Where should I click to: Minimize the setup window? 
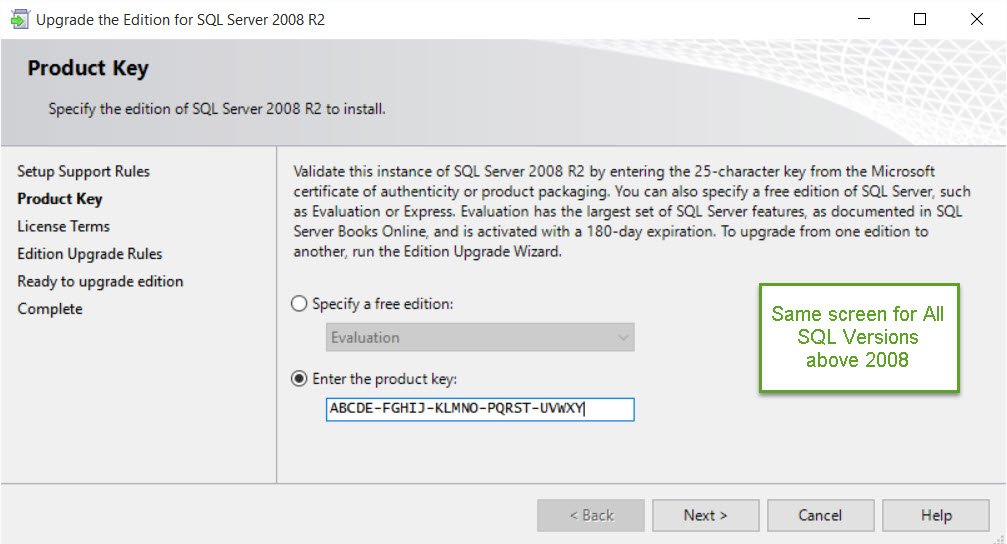click(864, 19)
